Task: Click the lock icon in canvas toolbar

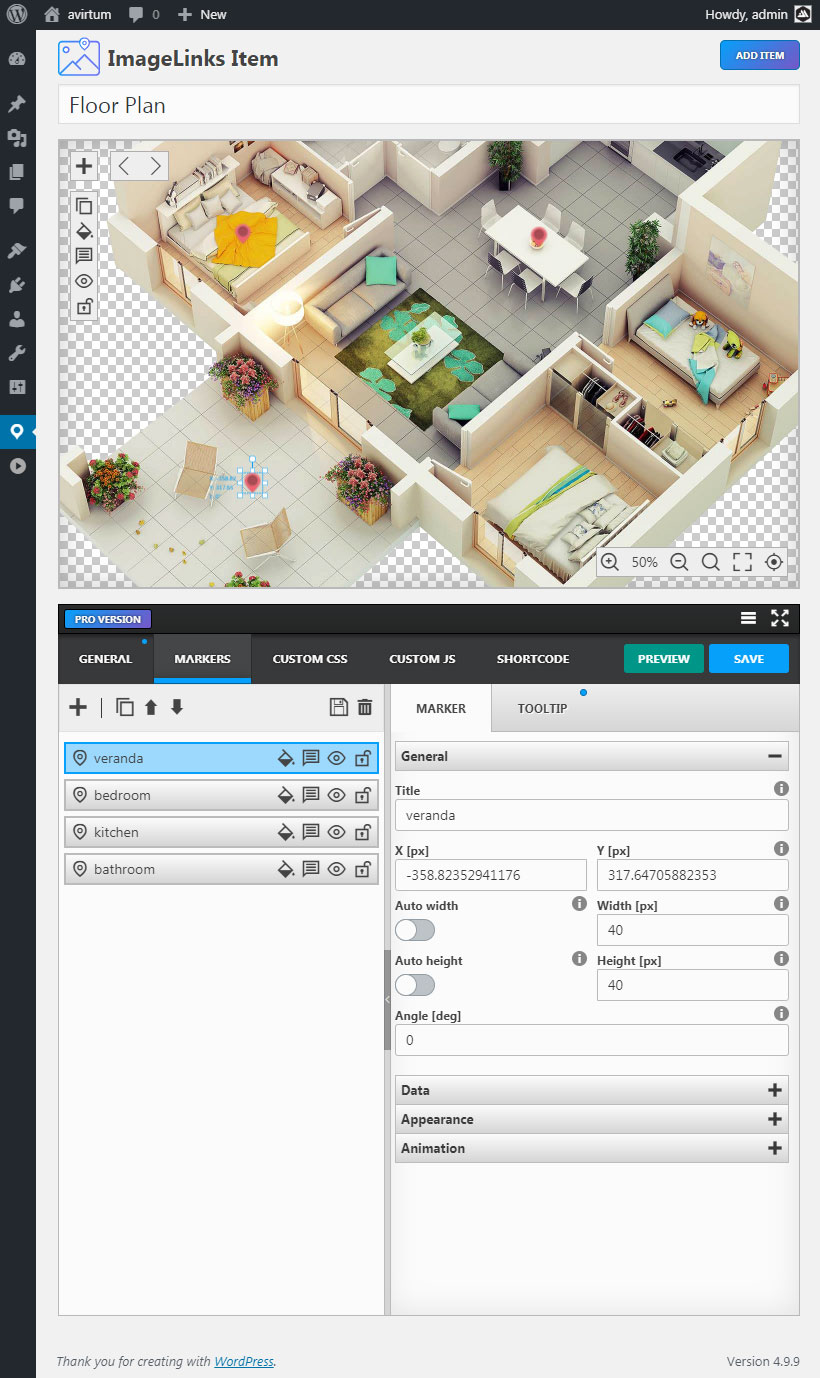Action: tap(84, 307)
